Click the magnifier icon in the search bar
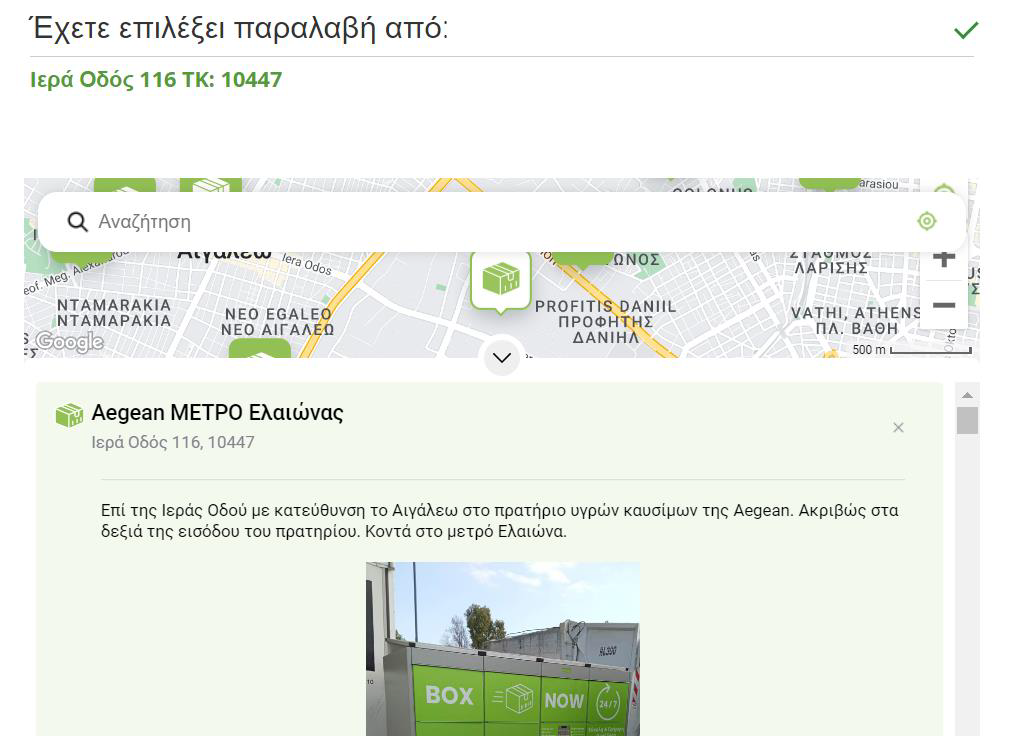The image size is (1010, 736). pos(77,222)
